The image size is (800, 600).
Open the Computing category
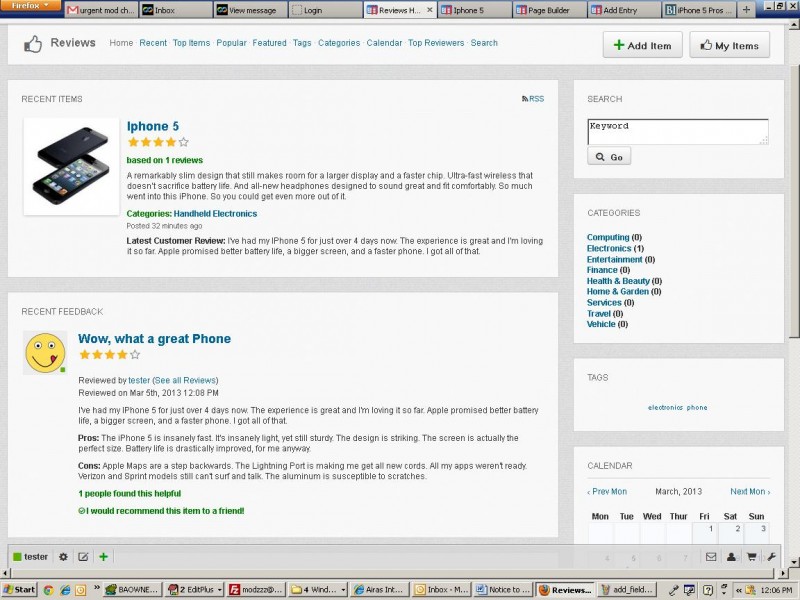(608, 237)
